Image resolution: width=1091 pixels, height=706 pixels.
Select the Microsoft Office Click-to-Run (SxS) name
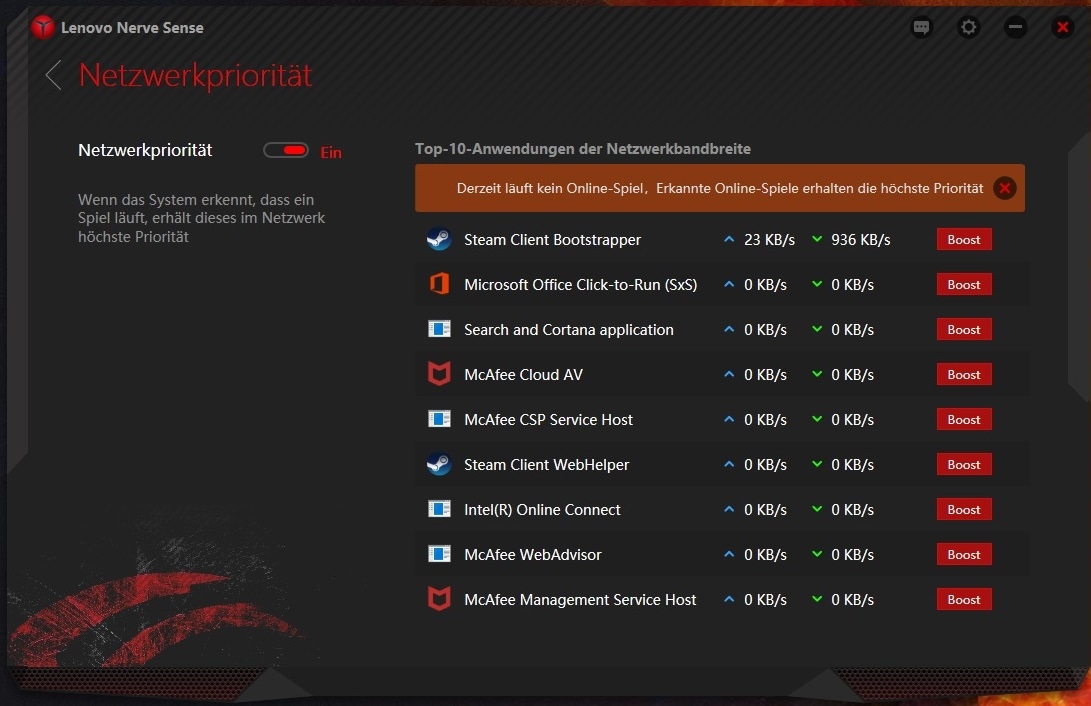(580, 285)
